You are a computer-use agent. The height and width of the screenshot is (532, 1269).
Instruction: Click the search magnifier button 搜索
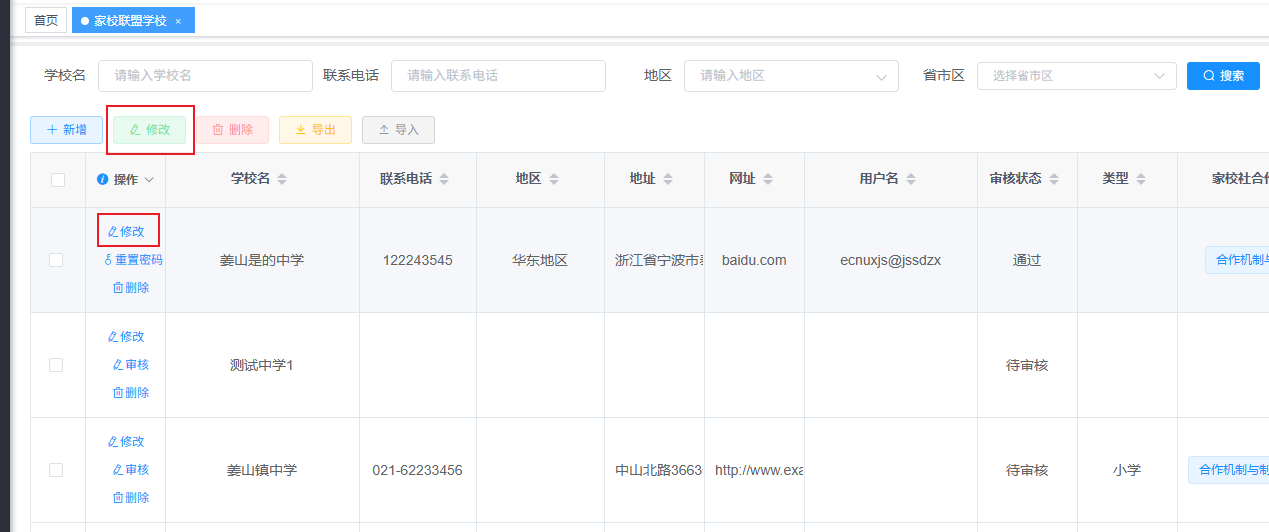point(1222,76)
